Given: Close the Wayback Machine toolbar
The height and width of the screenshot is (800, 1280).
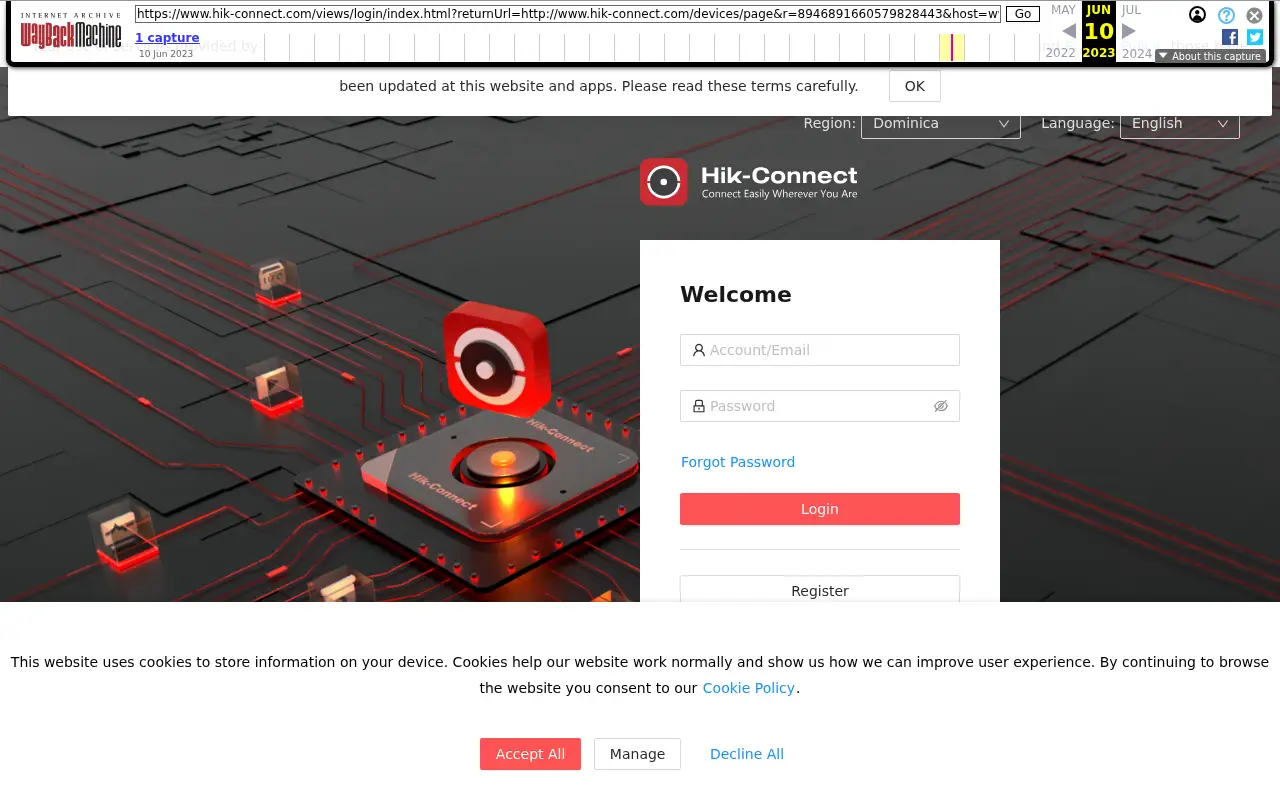Looking at the screenshot, I should (x=1254, y=15).
